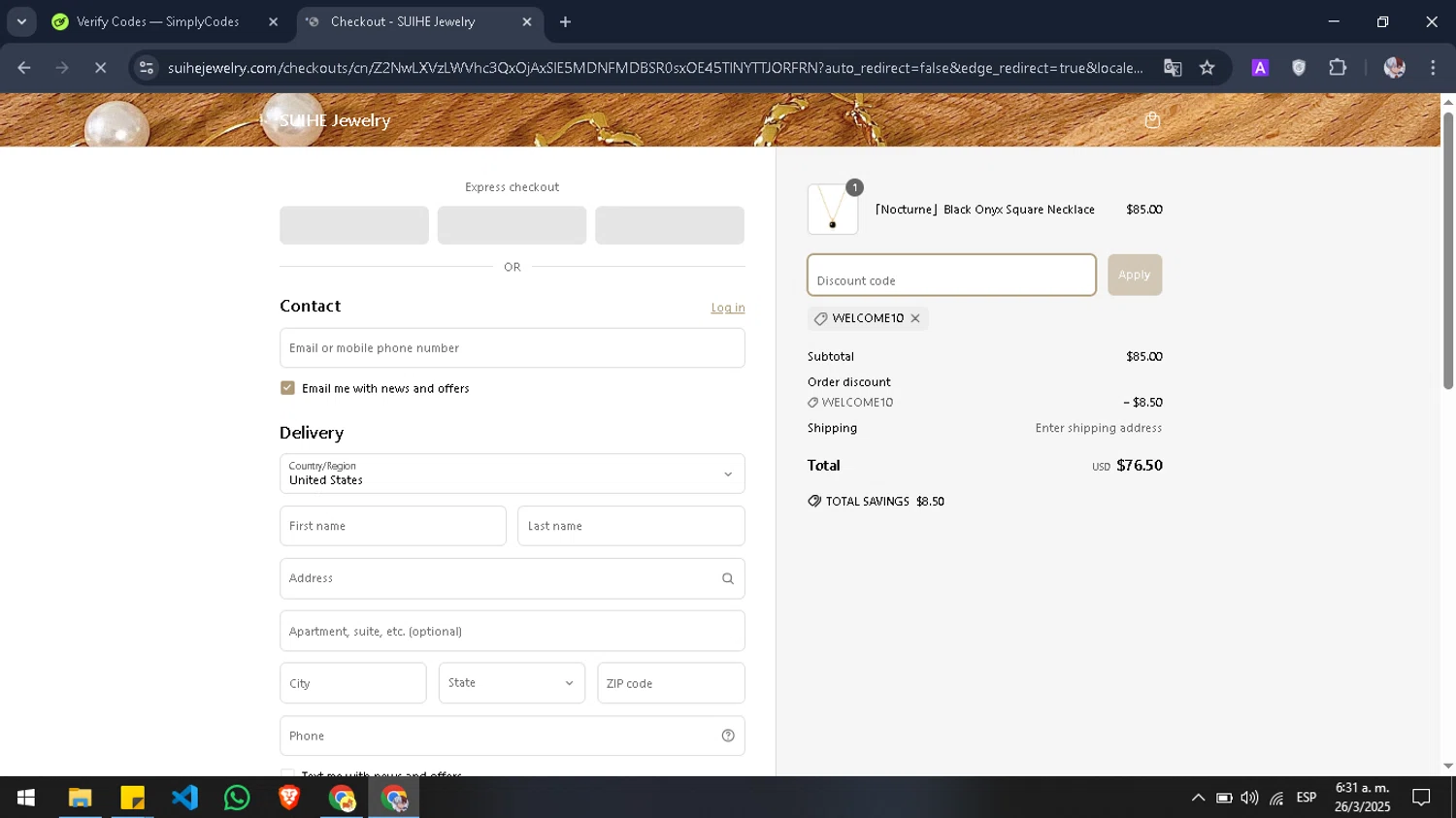Focus the Address field

(x=513, y=578)
